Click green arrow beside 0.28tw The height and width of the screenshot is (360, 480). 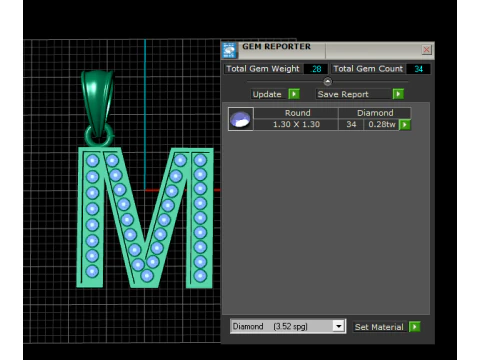(x=405, y=125)
